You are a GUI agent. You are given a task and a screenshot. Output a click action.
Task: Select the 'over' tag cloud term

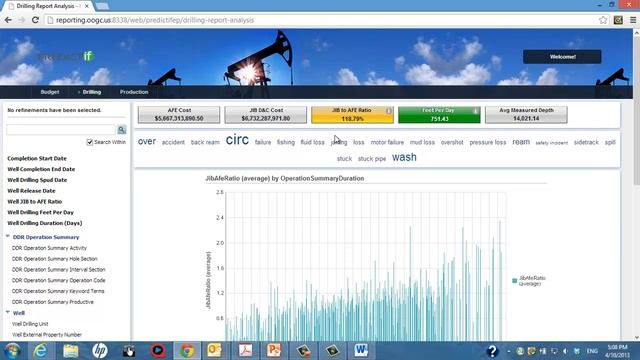tap(147, 141)
